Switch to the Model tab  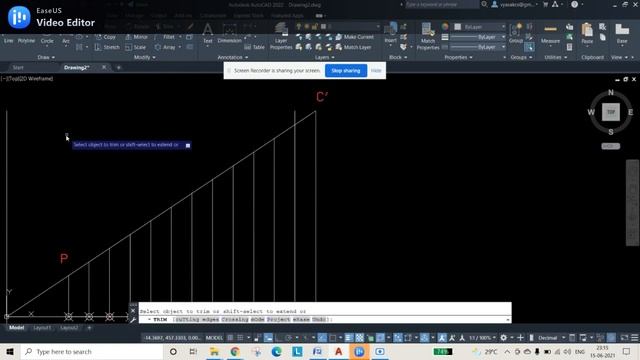[16, 328]
